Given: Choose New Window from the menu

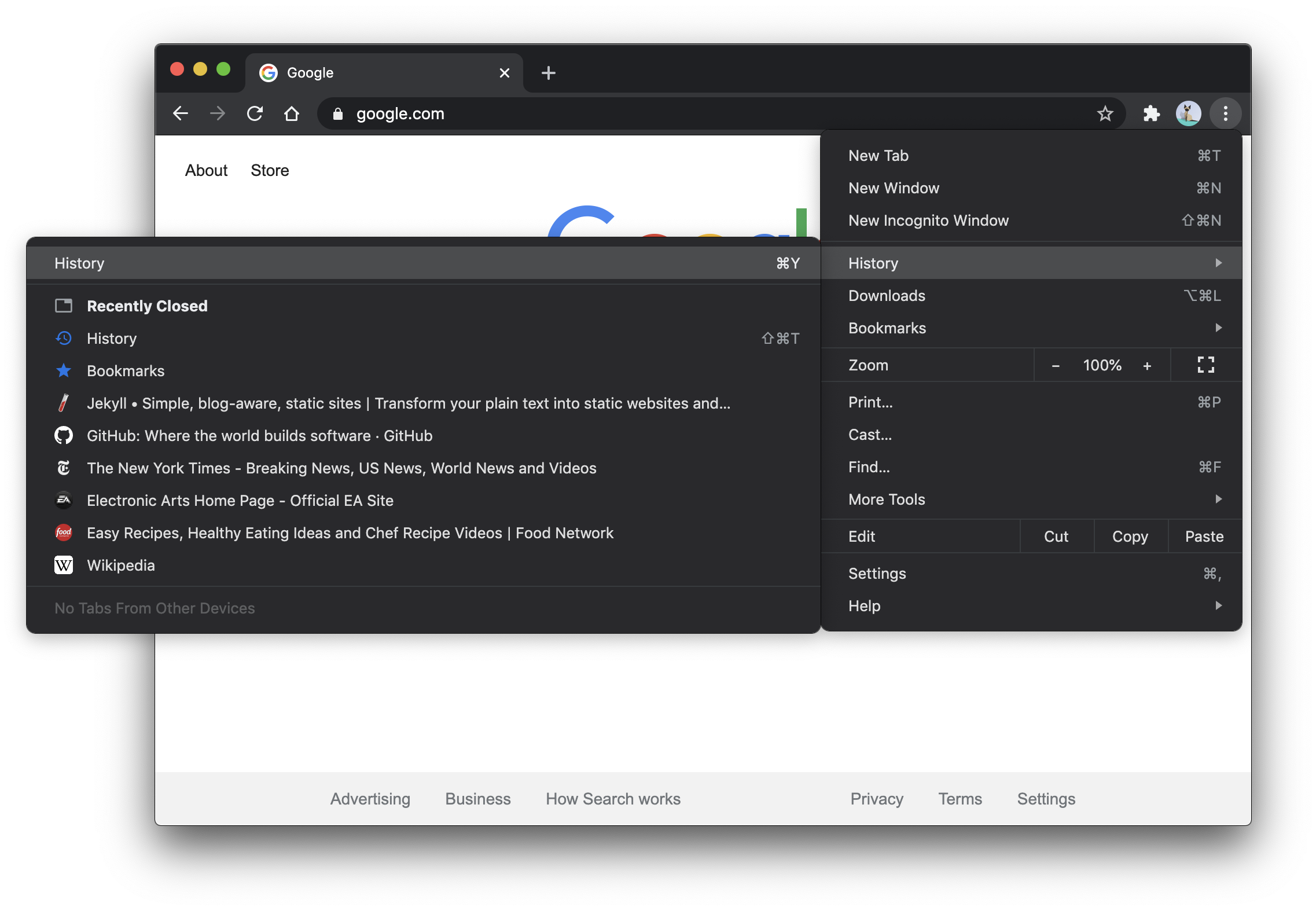Looking at the screenshot, I should 1031,188.
